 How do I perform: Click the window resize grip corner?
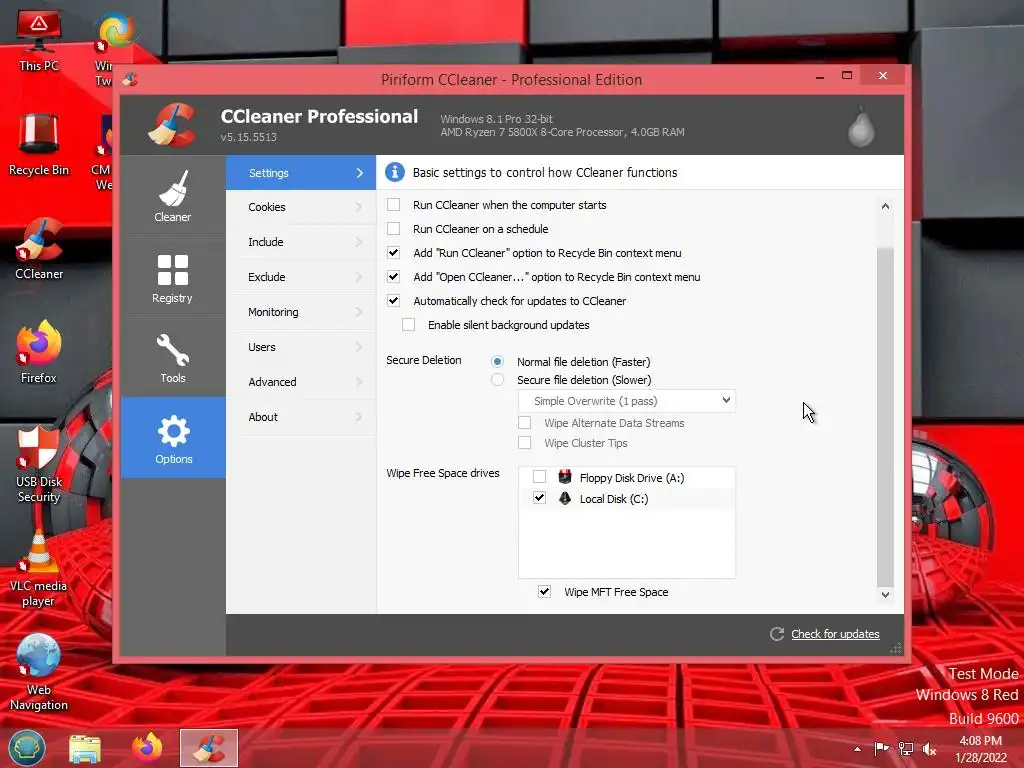(895, 648)
